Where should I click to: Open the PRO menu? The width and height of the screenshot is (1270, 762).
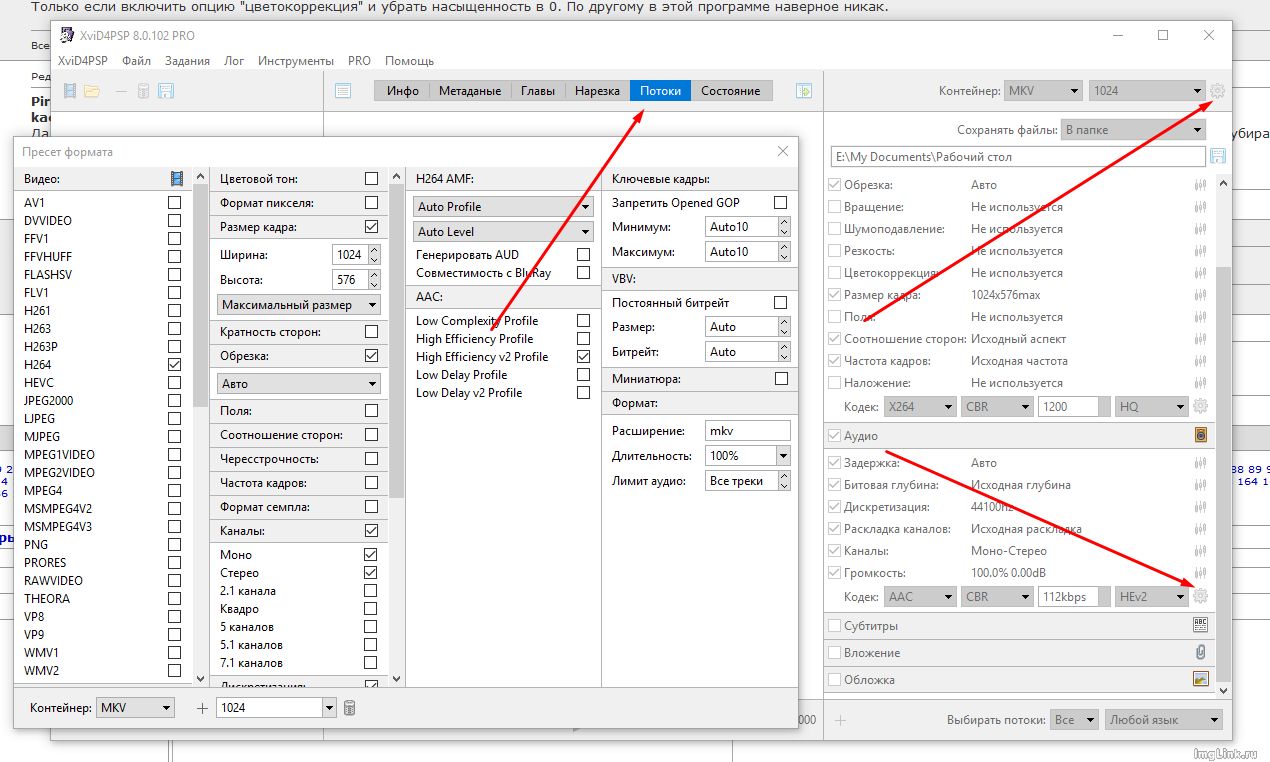click(x=359, y=61)
